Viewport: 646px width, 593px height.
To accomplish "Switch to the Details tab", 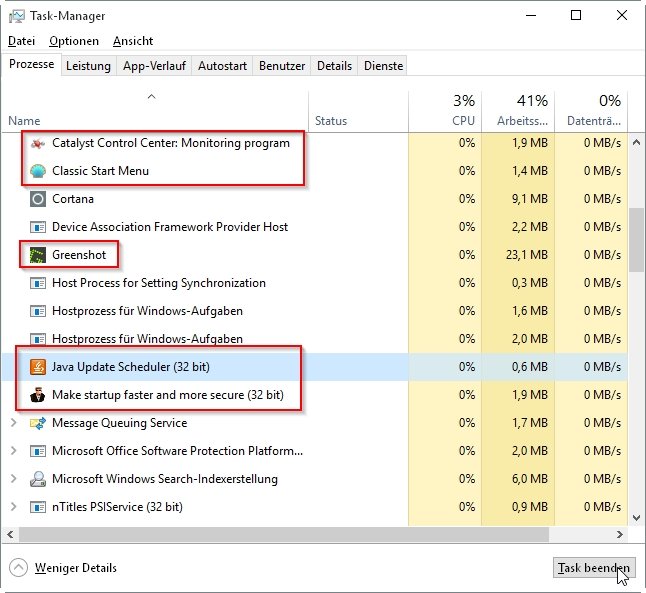I will [x=334, y=66].
